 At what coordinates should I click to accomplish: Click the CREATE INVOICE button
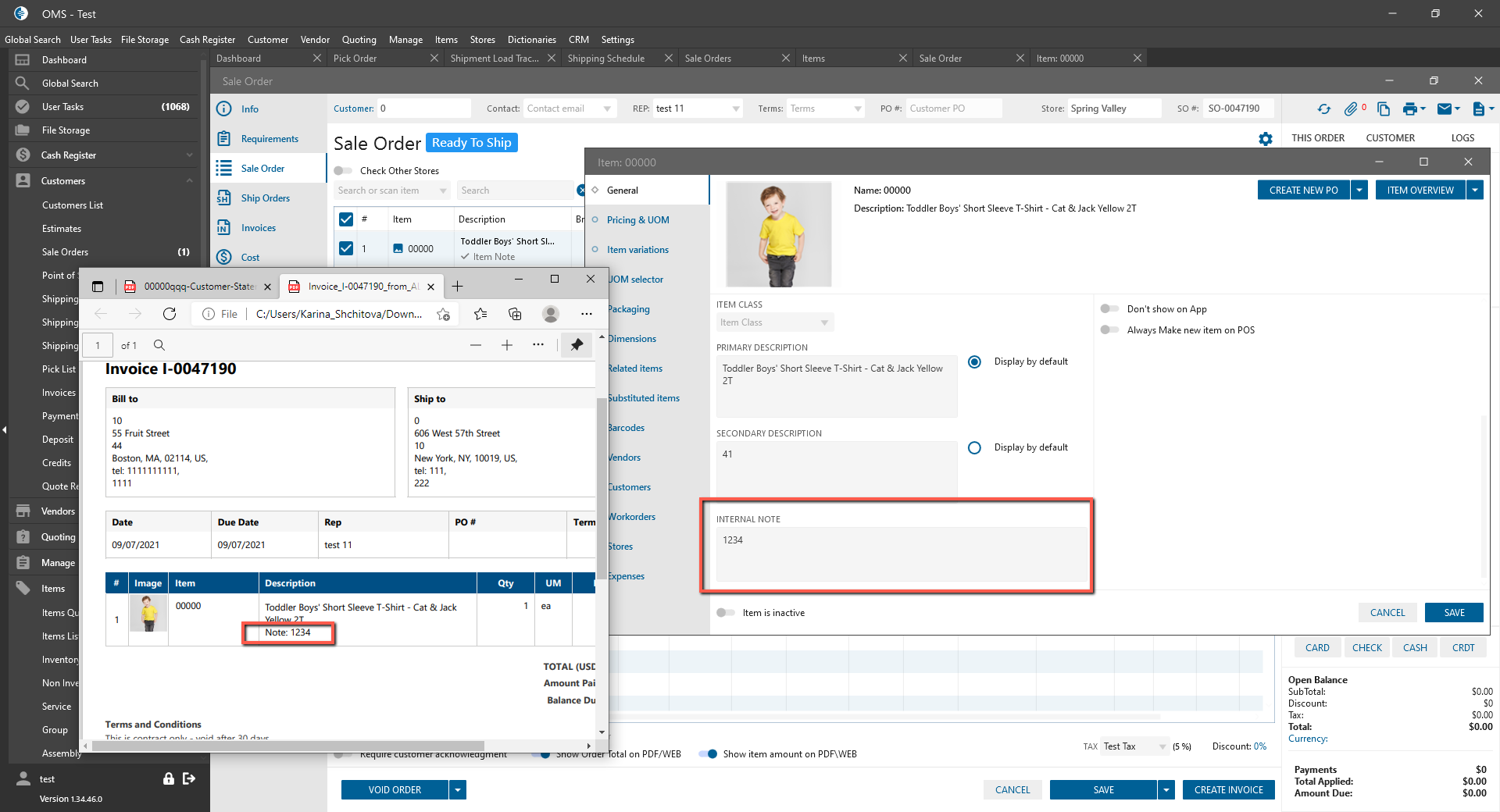(x=1228, y=790)
